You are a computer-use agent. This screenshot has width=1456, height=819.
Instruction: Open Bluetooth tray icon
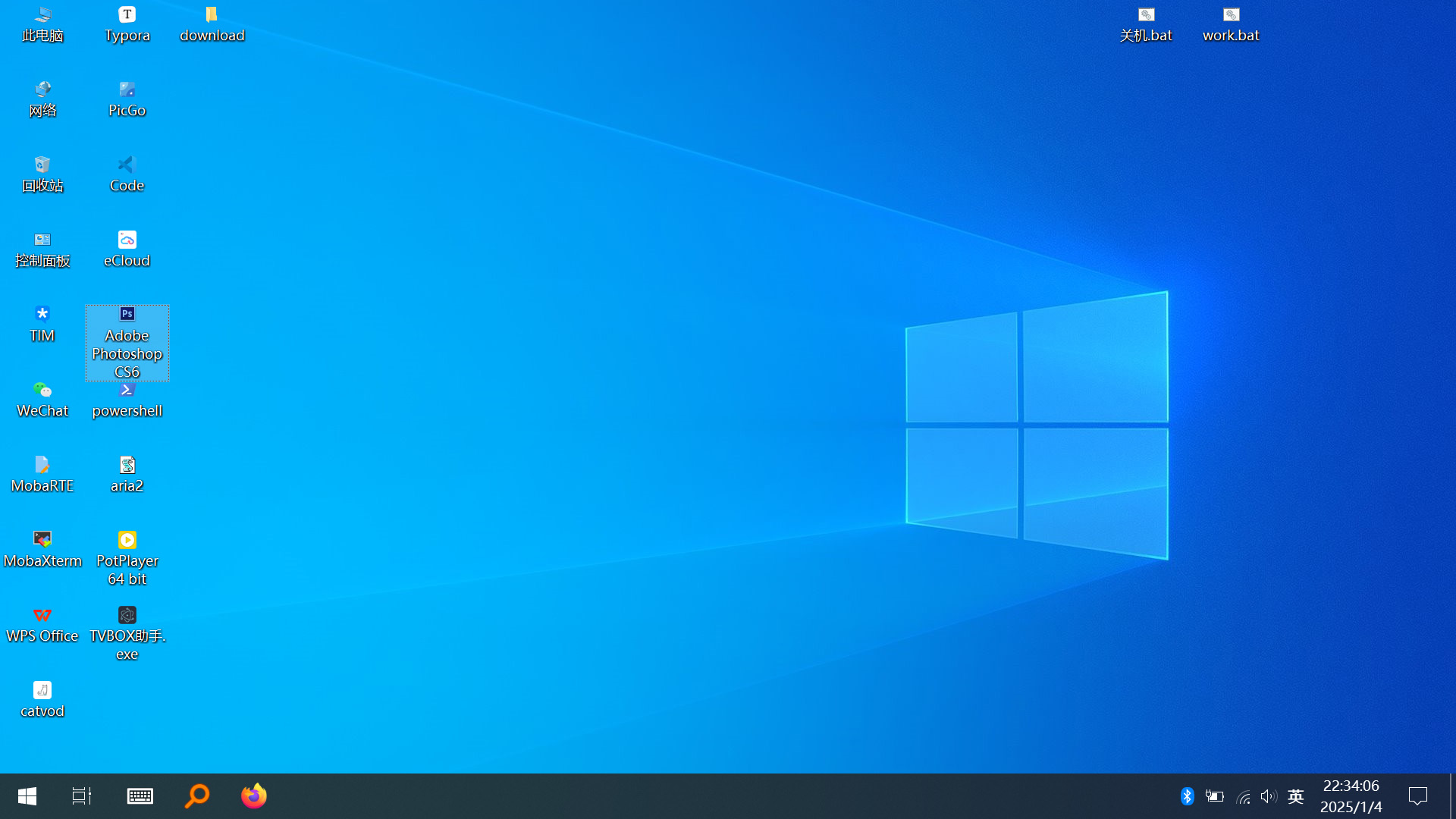coord(1188,796)
